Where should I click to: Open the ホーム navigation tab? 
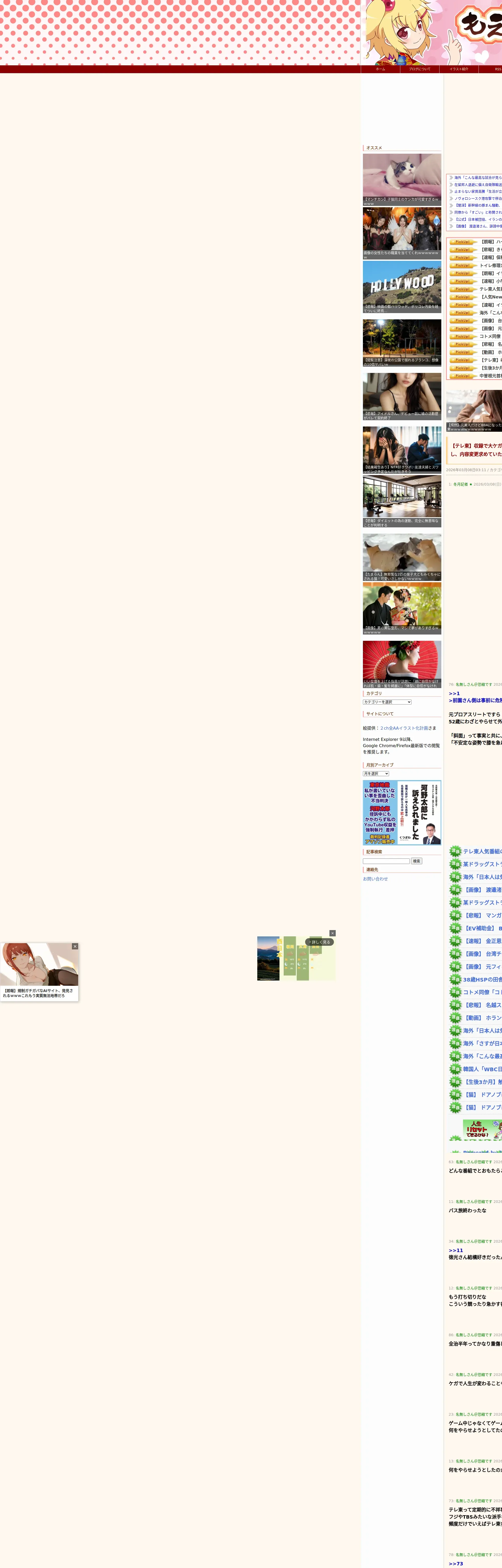click(380, 69)
